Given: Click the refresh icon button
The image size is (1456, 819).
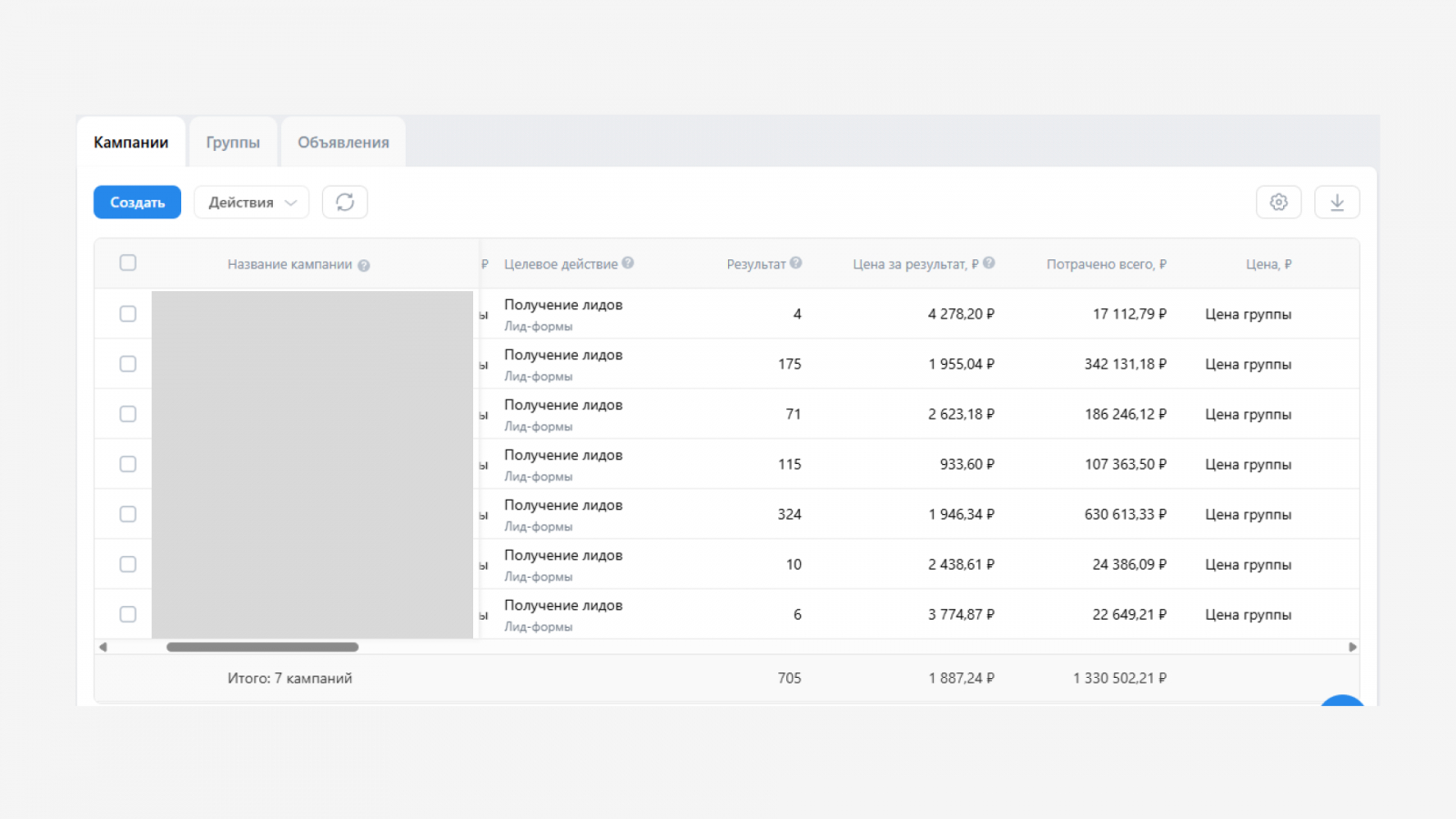Looking at the screenshot, I should pyautogui.click(x=345, y=202).
